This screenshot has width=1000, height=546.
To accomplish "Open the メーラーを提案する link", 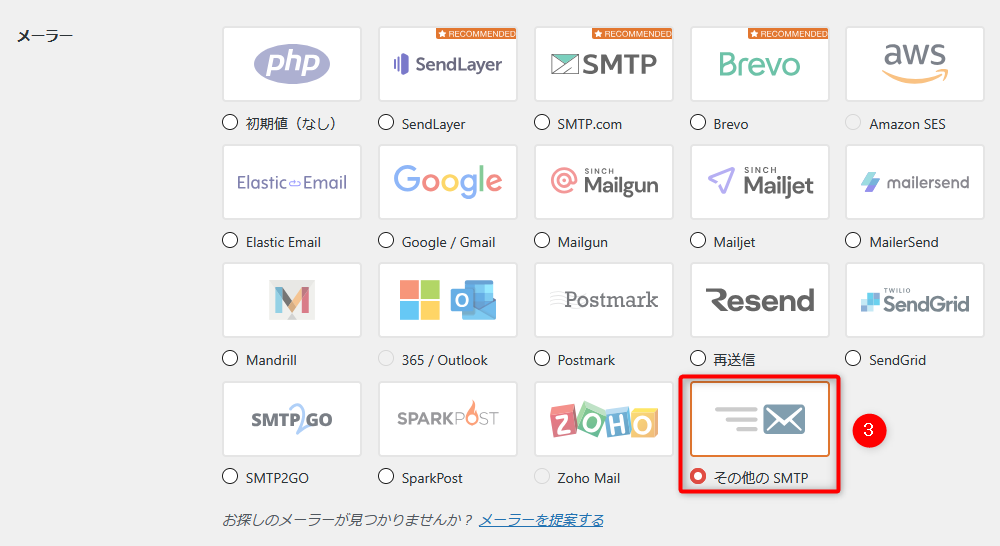I will [541, 520].
